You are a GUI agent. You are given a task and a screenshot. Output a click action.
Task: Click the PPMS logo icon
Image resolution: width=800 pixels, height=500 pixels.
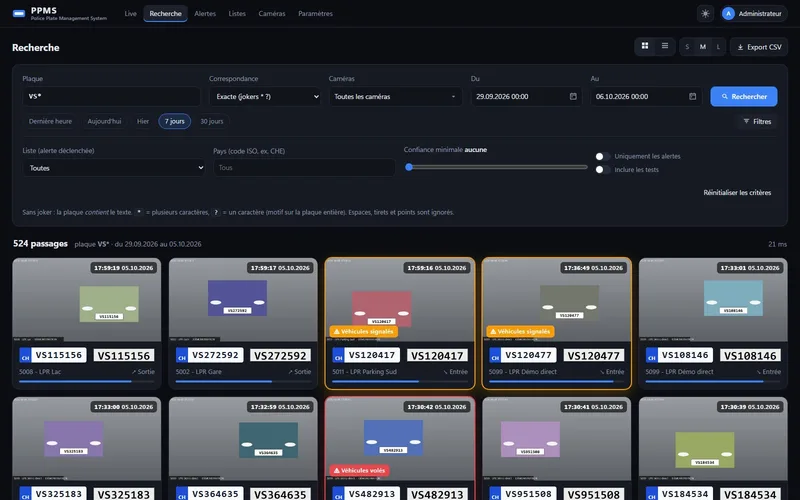click(x=19, y=14)
